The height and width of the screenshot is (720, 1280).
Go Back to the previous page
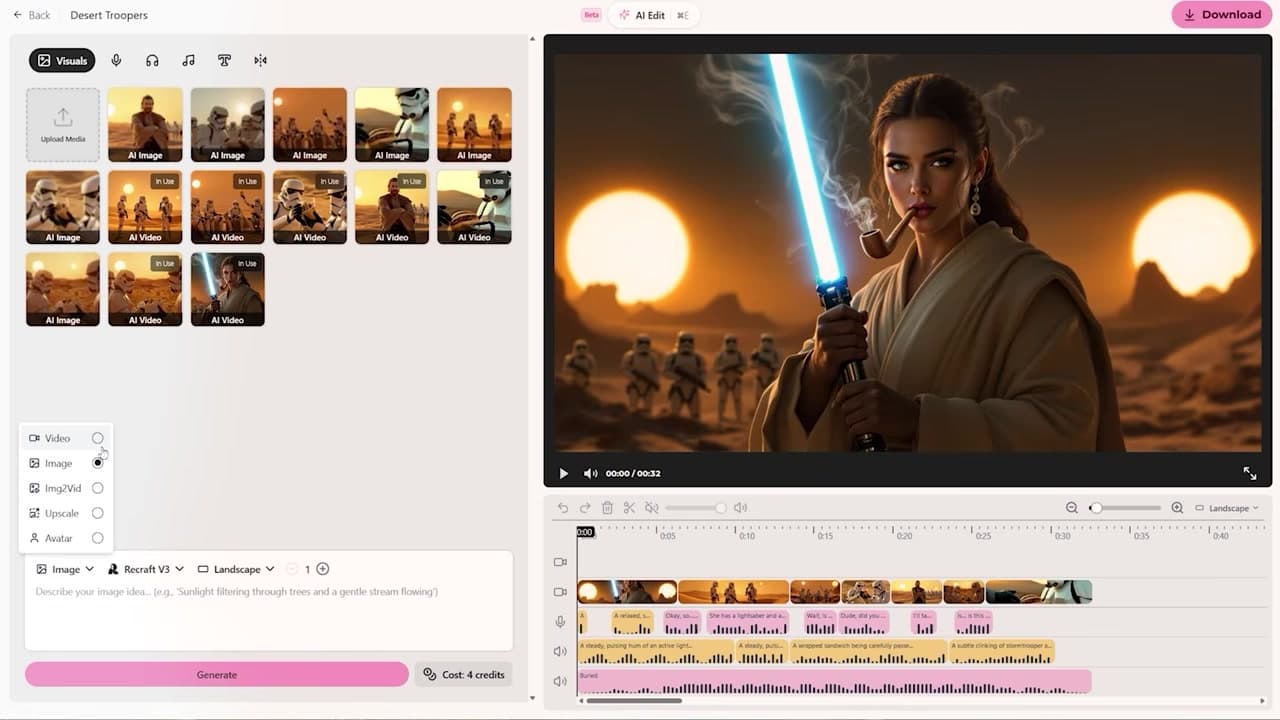click(x=31, y=15)
